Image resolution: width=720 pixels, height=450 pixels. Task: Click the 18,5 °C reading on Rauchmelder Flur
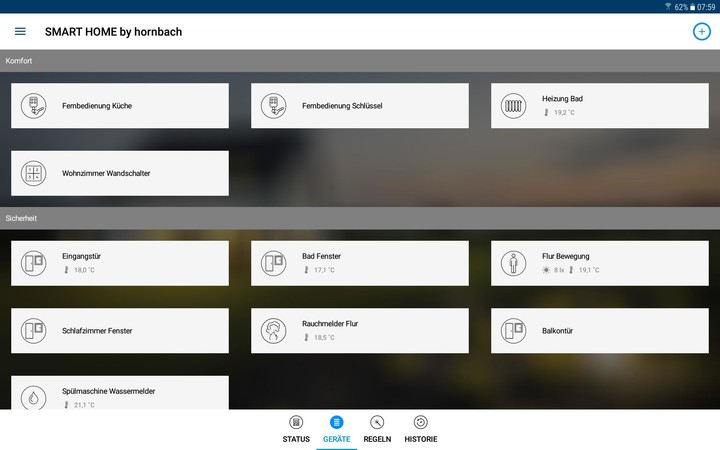tap(324, 338)
